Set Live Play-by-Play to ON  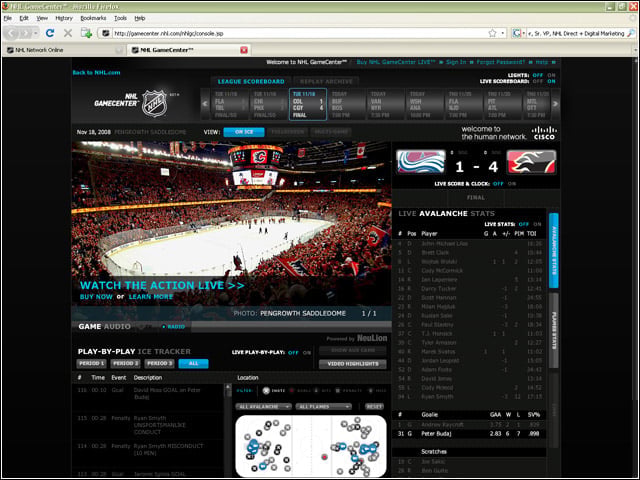pyautogui.click(x=307, y=352)
